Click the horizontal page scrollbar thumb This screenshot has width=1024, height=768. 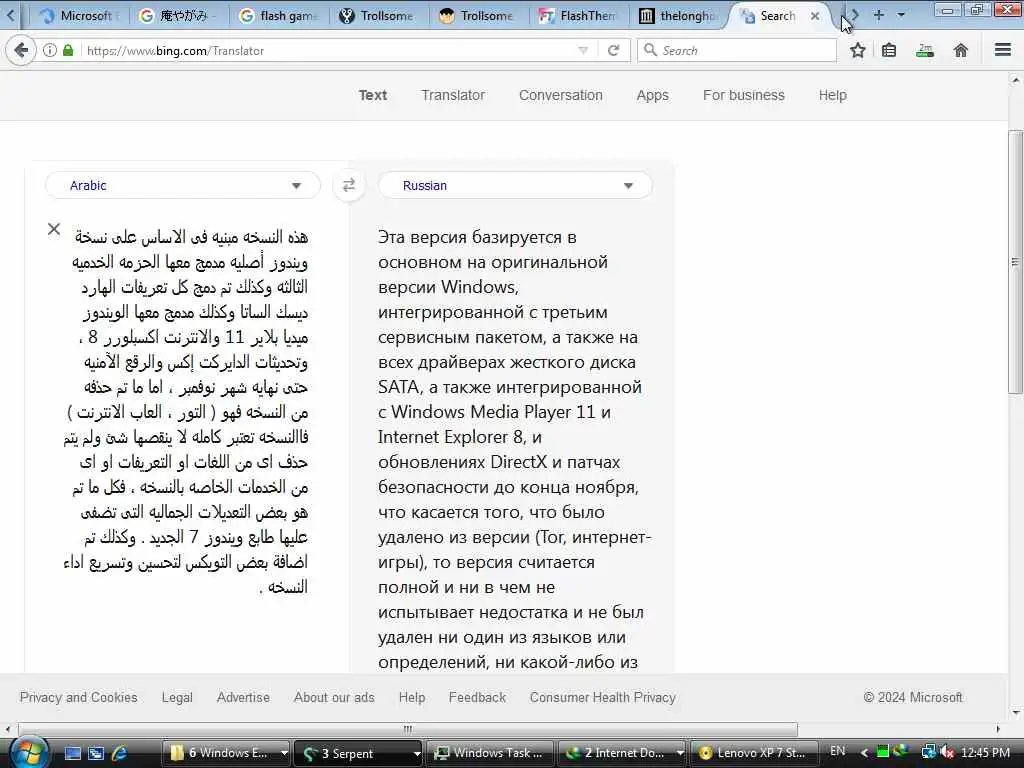point(408,729)
